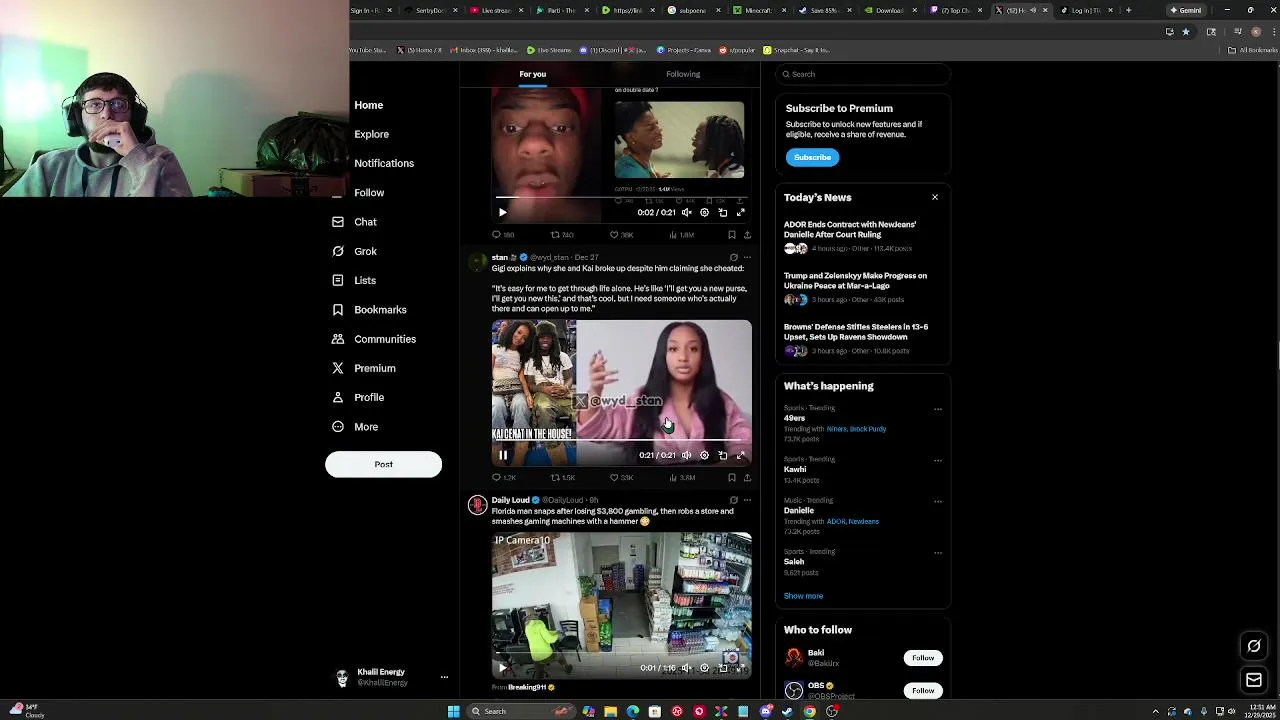Mute the stan post video
The image size is (1280, 720).
(686, 455)
